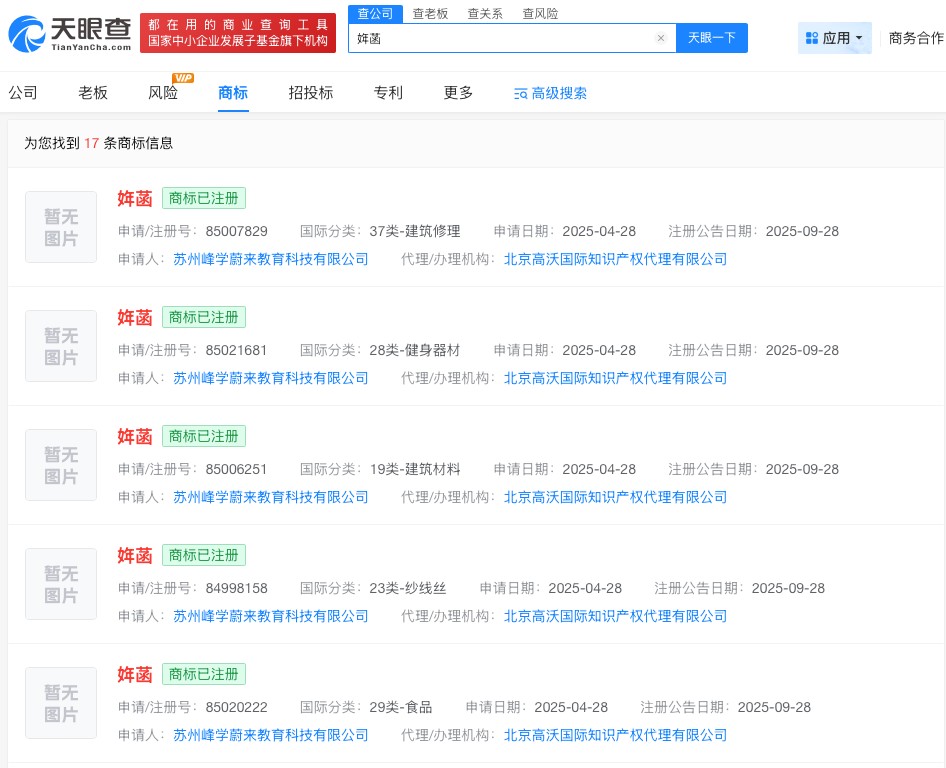
Task: Select the 老板 navigation tab
Action: [92, 92]
